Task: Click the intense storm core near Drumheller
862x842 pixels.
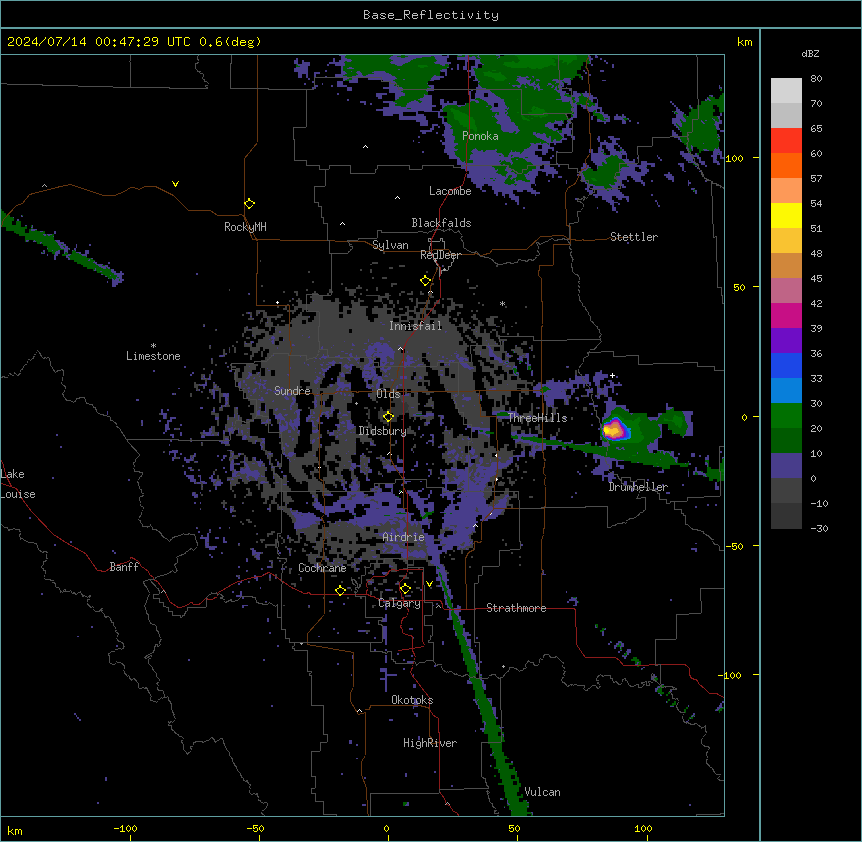Action: [614, 429]
